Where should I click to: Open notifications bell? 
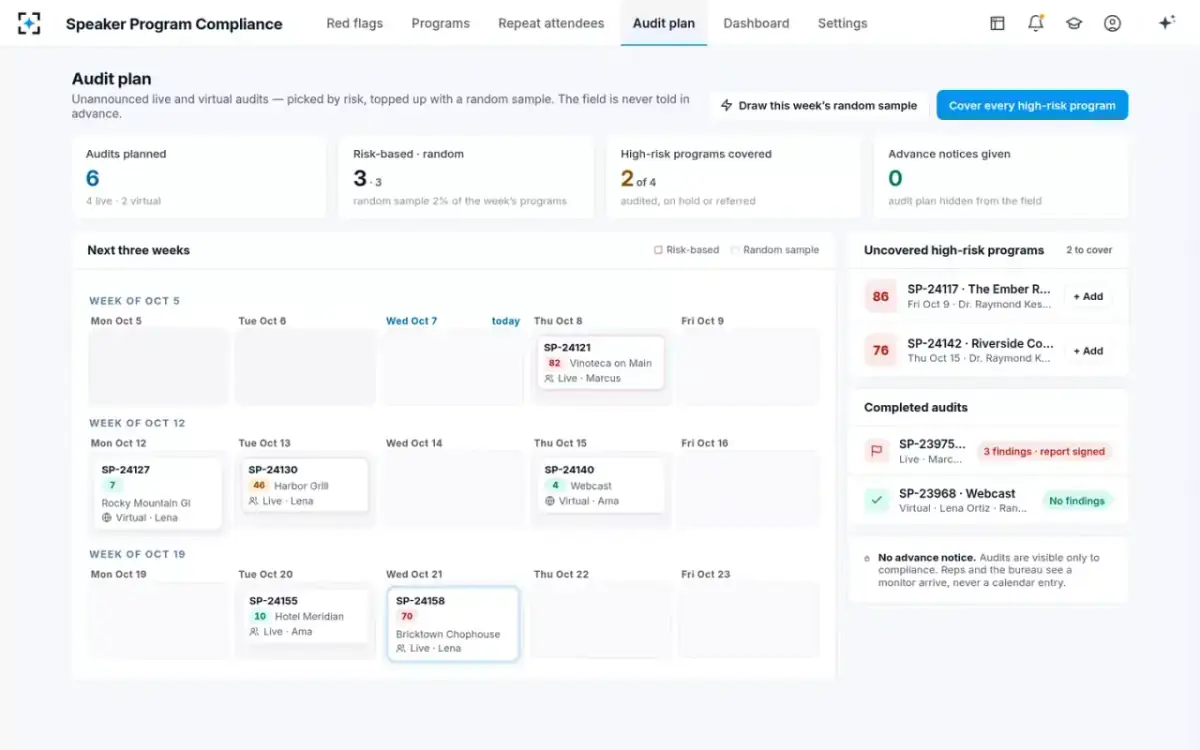point(1036,23)
